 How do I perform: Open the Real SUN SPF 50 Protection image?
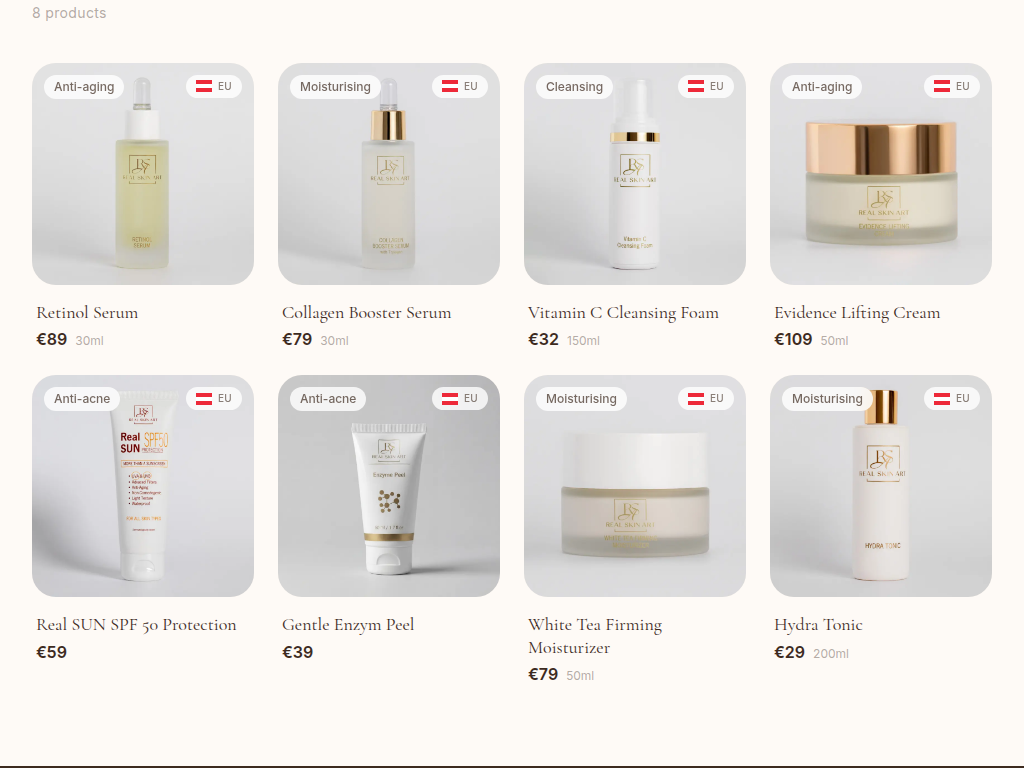(143, 485)
